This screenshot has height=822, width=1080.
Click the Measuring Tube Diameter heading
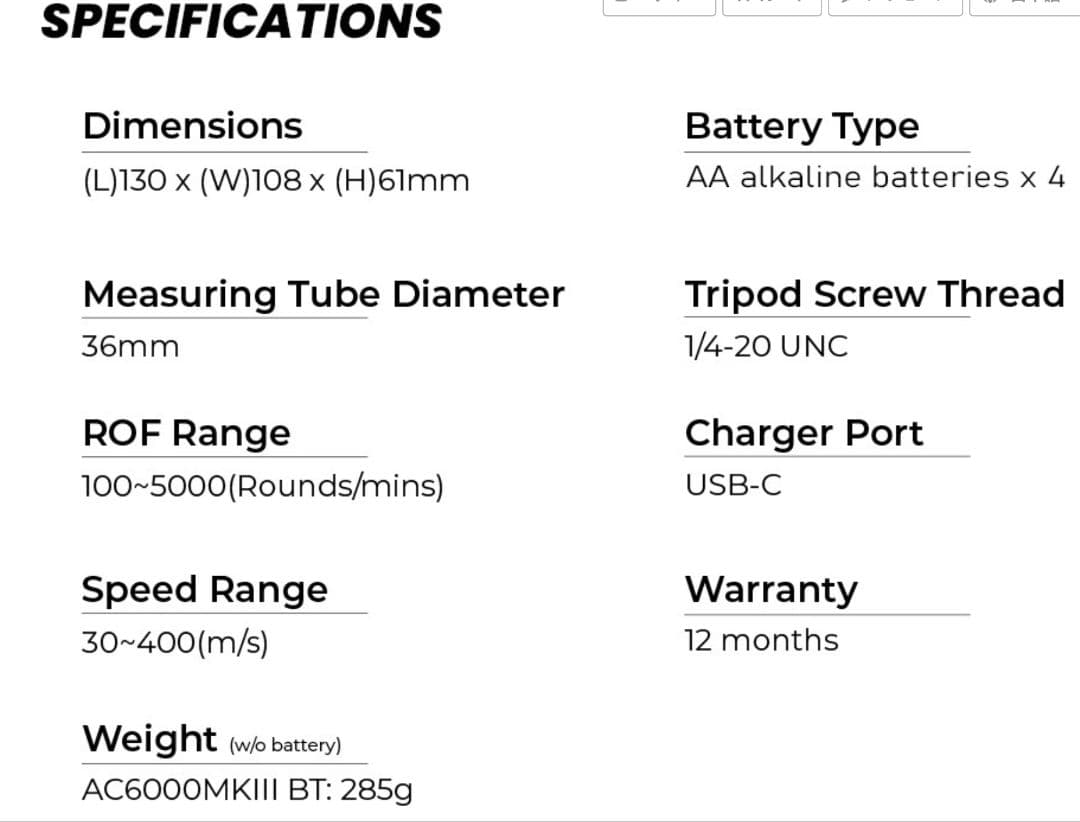pyautogui.click(x=323, y=294)
